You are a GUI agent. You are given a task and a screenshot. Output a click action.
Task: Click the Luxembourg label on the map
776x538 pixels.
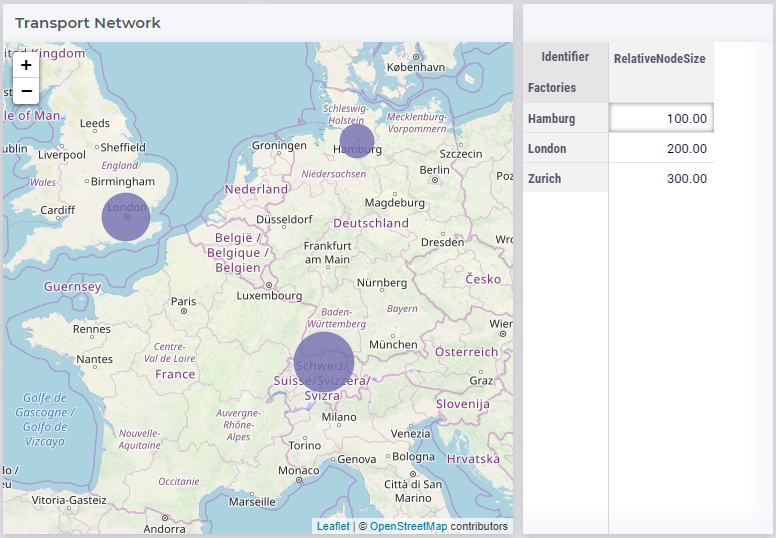[269, 295]
